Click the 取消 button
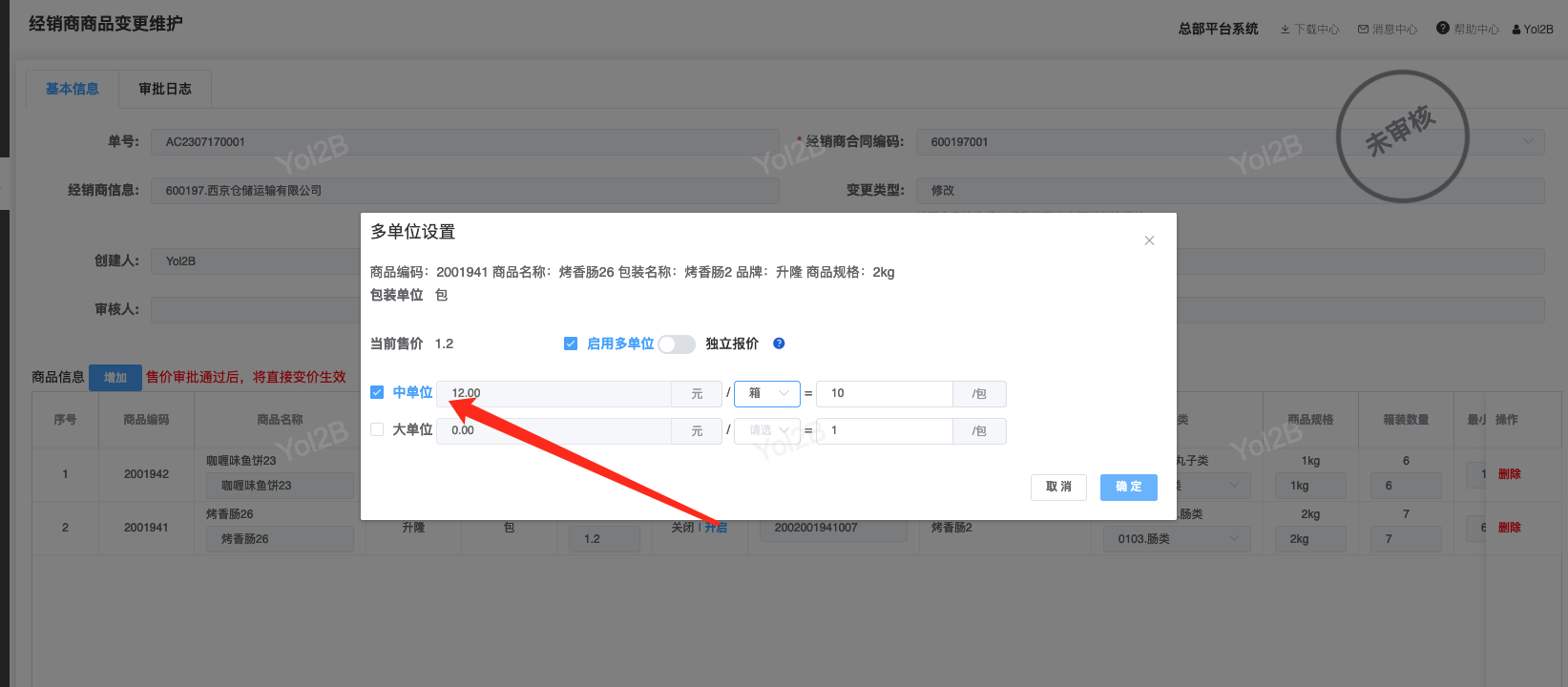 click(1058, 487)
